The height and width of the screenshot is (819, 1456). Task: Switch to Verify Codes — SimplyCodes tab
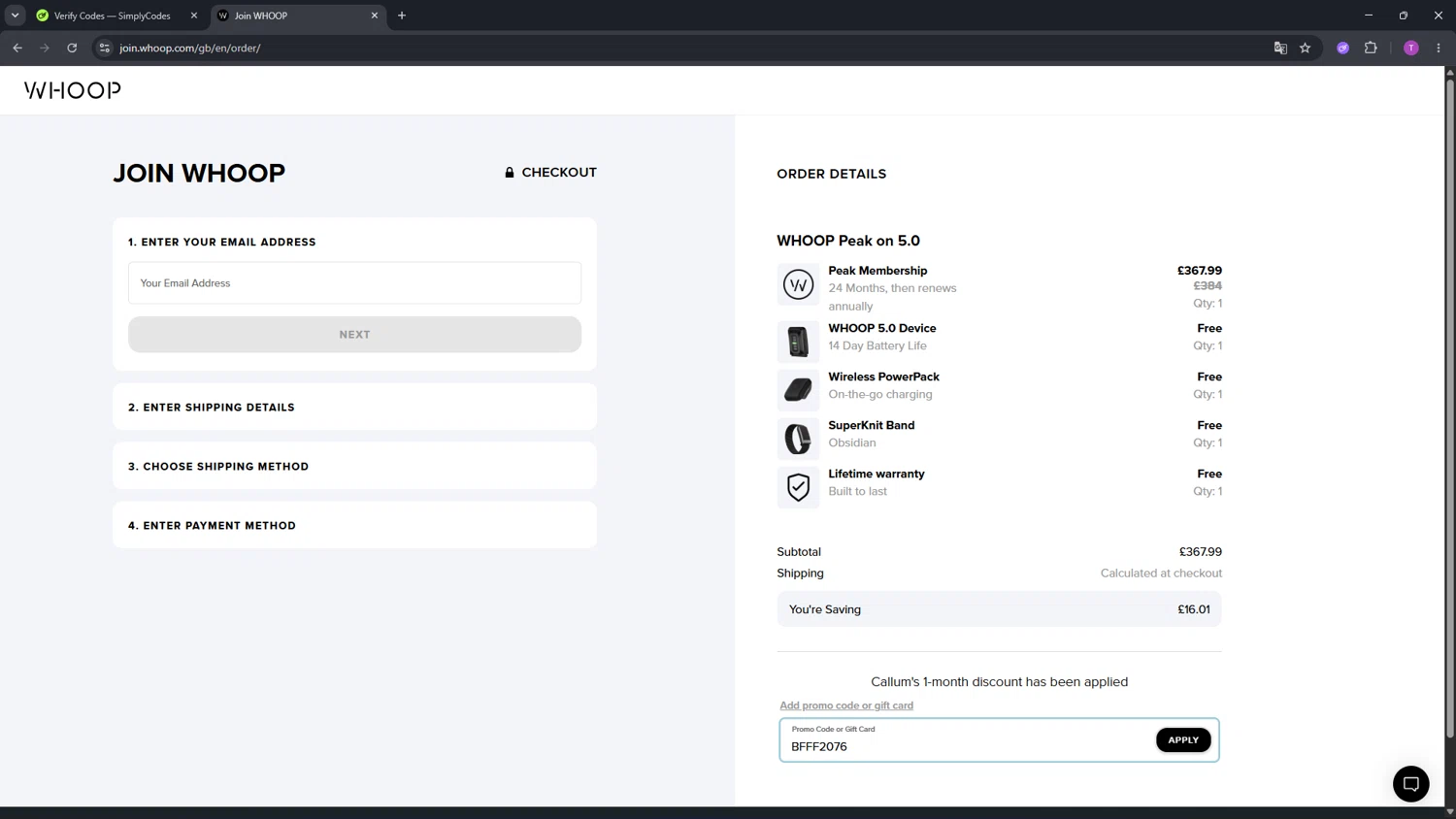112,16
